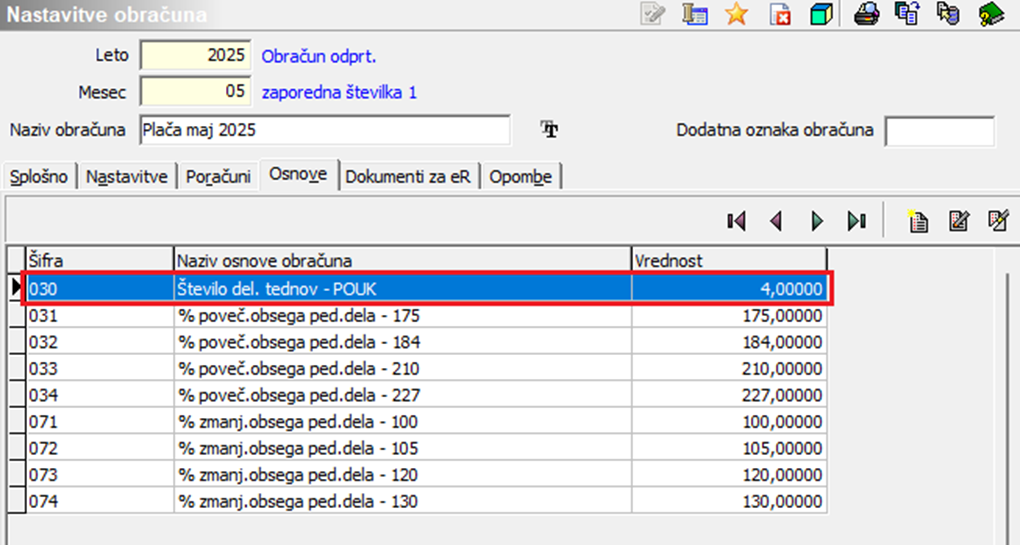Click the Naziv osnove obračuna column header
This screenshot has width=1020, height=545.
pyautogui.click(x=403, y=261)
